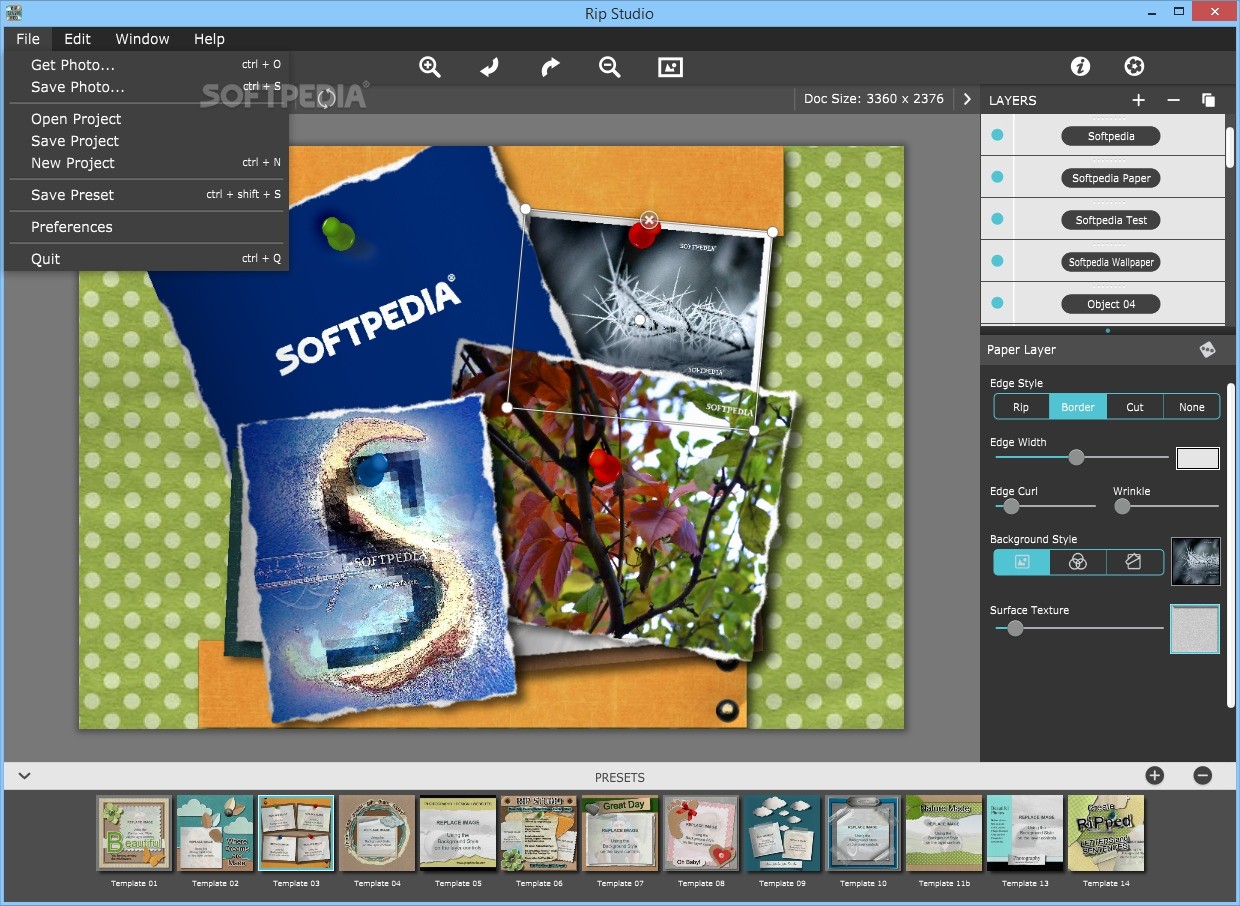Duplicate layer with the copy icon
Image resolution: width=1240 pixels, height=906 pixels.
pos(1208,100)
